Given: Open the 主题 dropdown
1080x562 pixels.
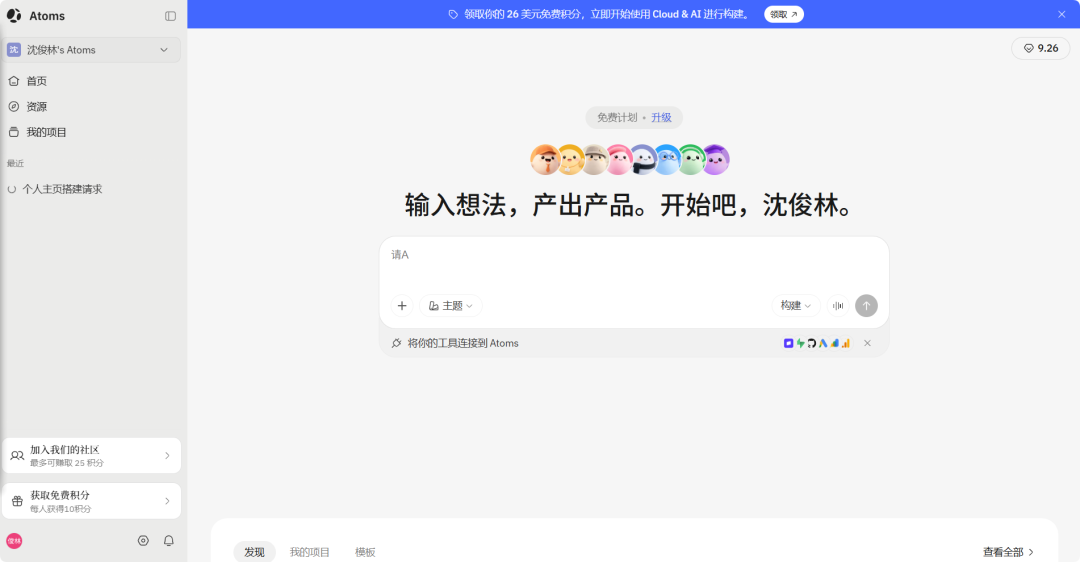Looking at the screenshot, I should 450,305.
